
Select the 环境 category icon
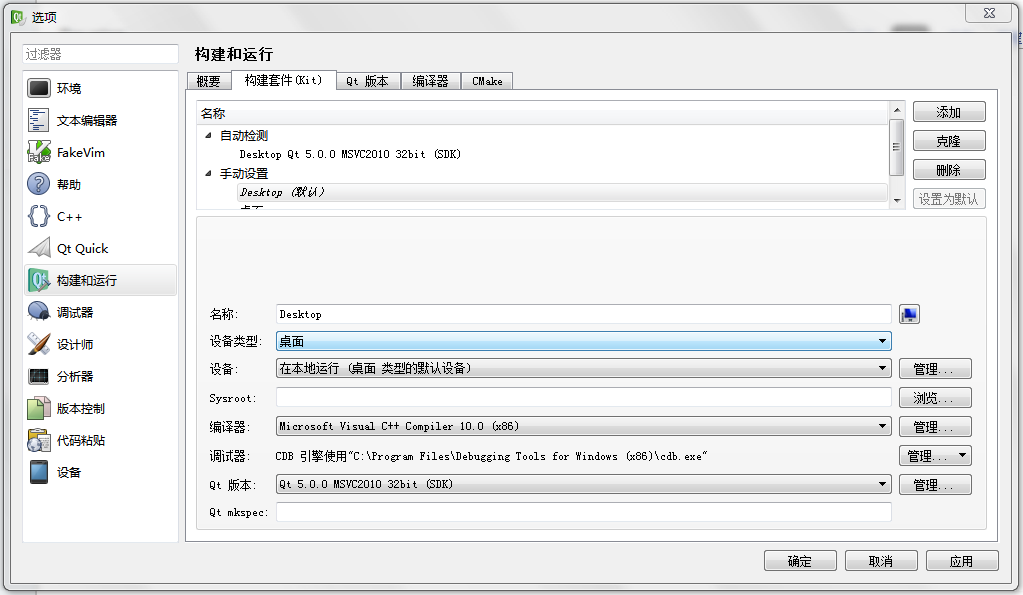(x=39, y=88)
